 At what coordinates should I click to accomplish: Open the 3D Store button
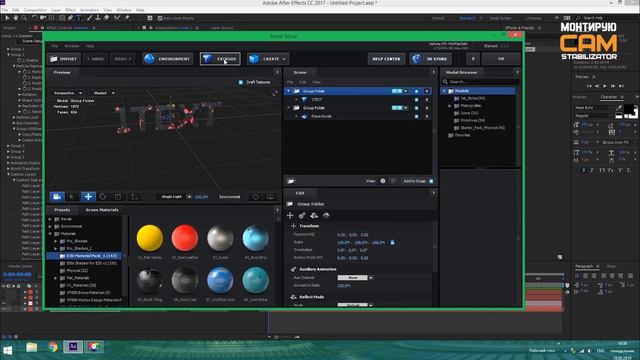[431, 59]
